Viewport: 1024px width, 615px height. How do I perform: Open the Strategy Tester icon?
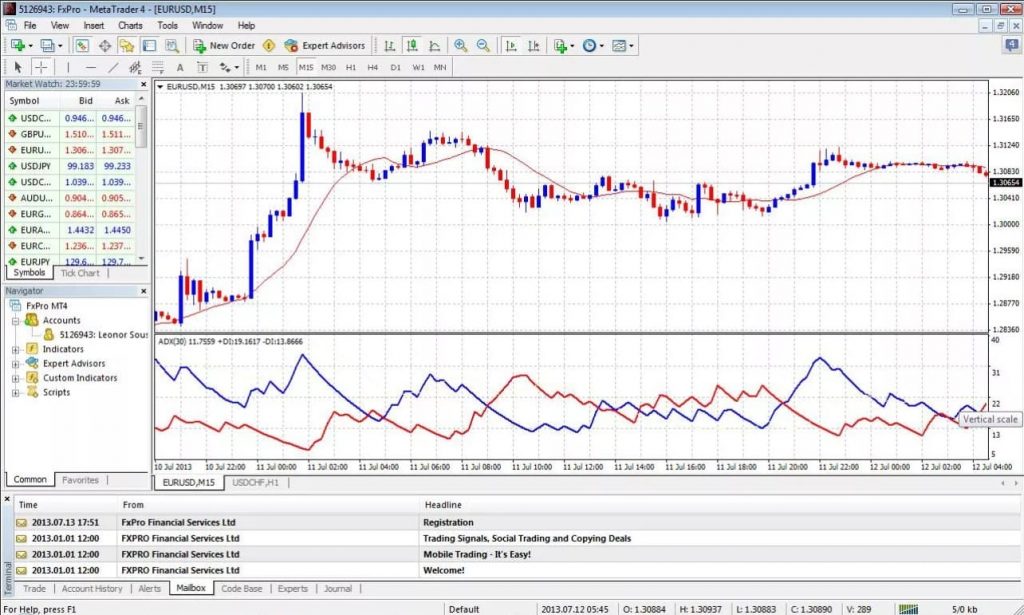pyautogui.click(x=172, y=45)
